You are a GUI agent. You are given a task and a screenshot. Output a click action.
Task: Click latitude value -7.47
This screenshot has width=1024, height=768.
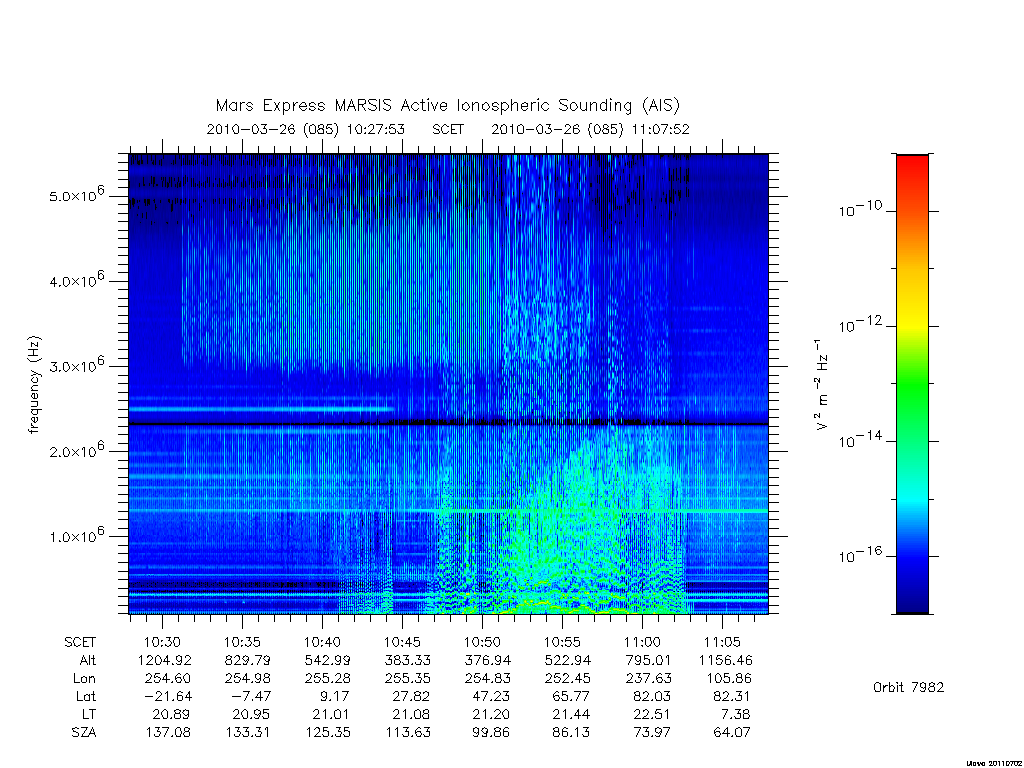(252, 696)
